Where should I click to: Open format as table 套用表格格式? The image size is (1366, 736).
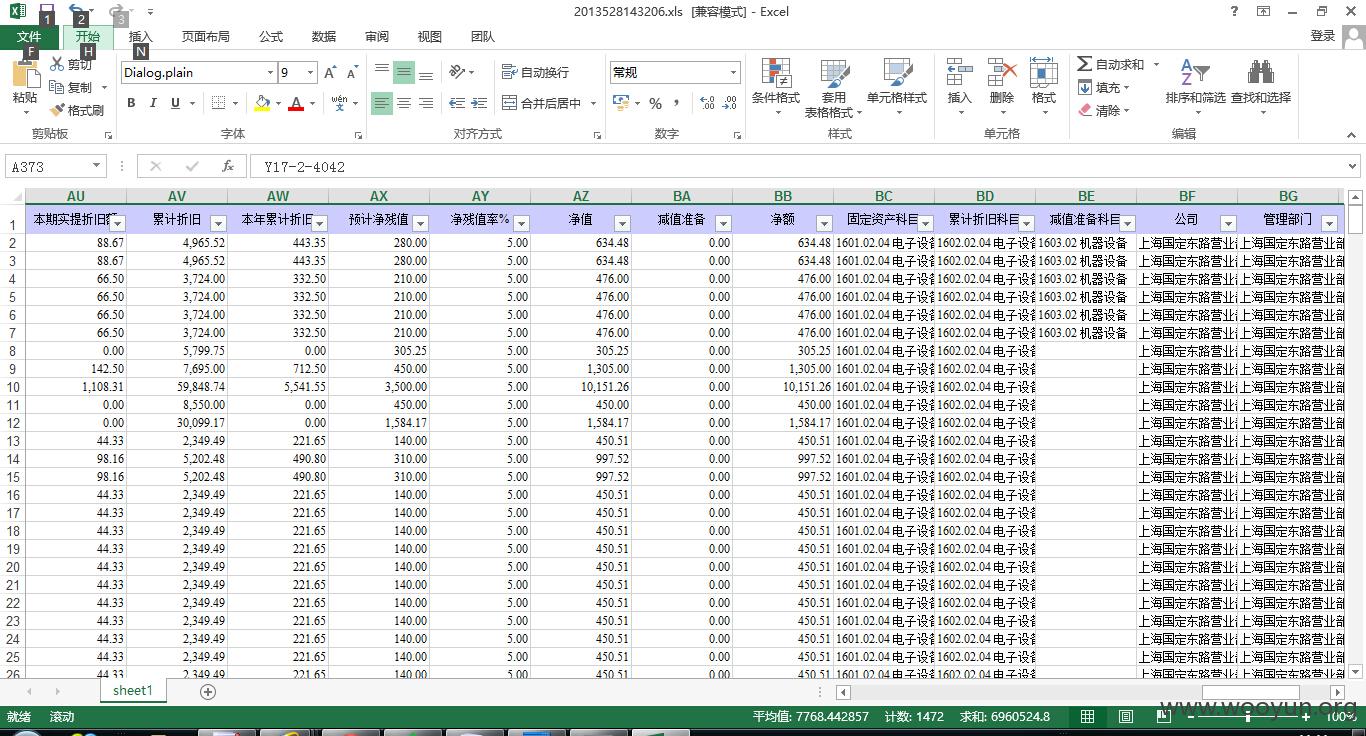click(x=832, y=88)
